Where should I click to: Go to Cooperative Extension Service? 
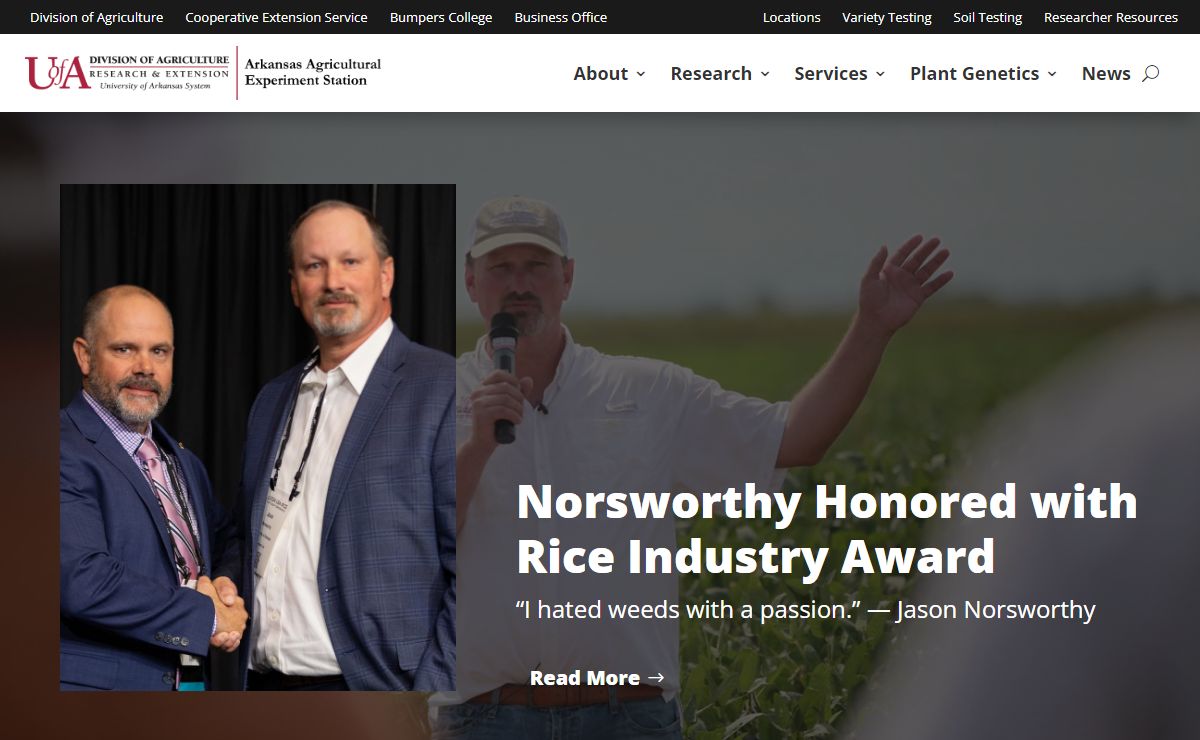coord(276,17)
